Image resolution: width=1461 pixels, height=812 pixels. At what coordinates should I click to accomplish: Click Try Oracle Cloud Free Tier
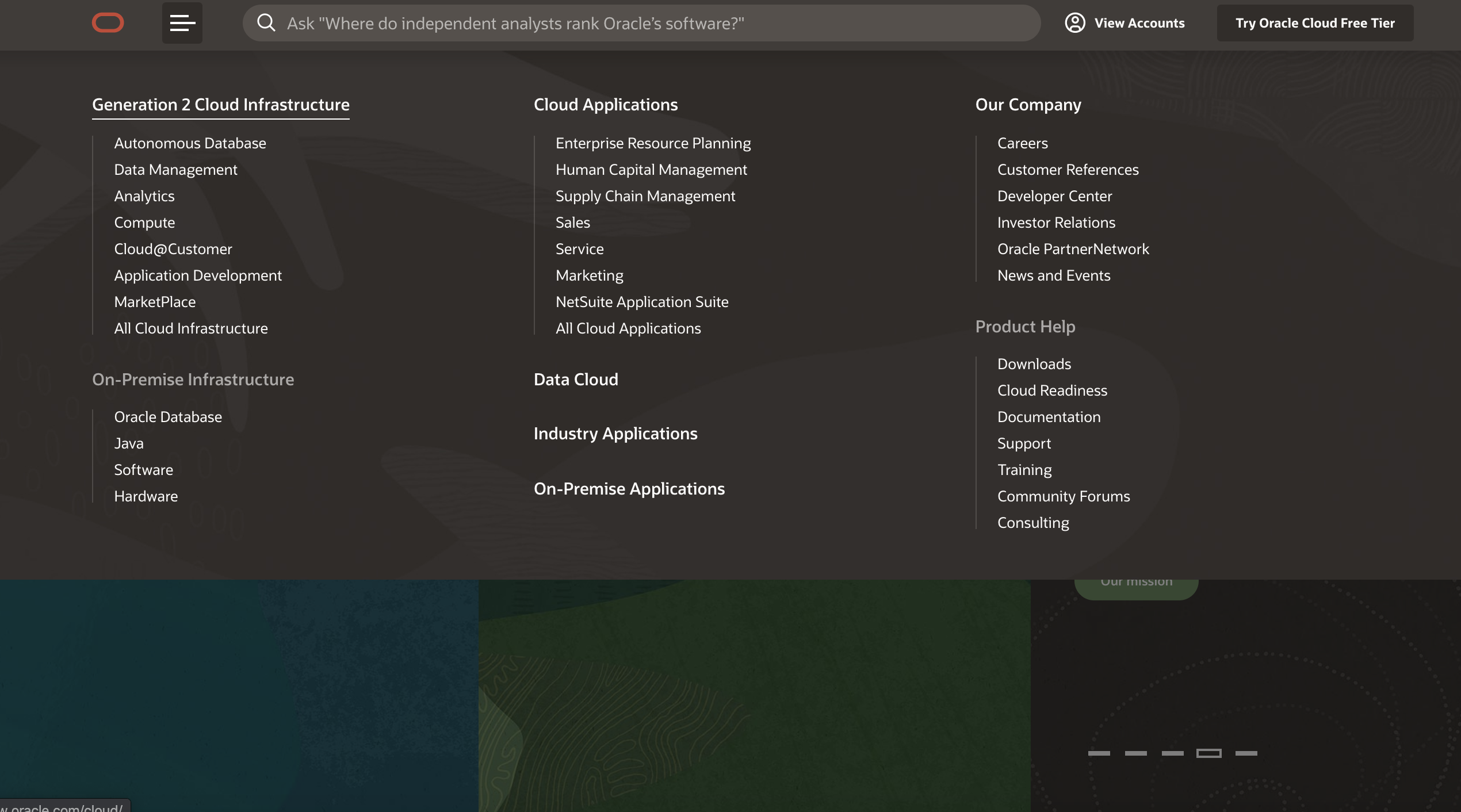click(1315, 23)
